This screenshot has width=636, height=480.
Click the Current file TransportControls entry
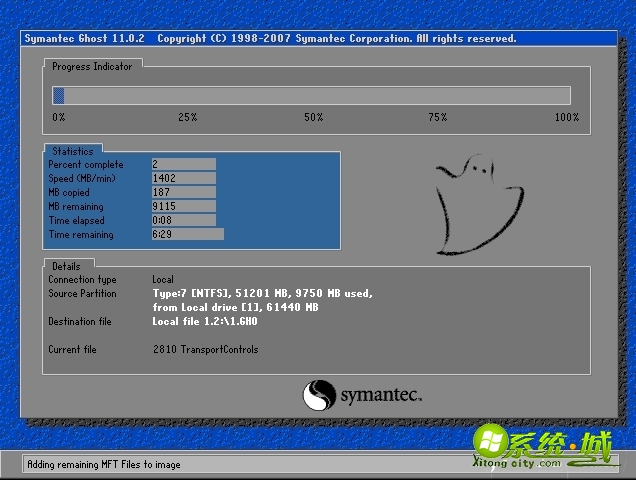coord(205,349)
